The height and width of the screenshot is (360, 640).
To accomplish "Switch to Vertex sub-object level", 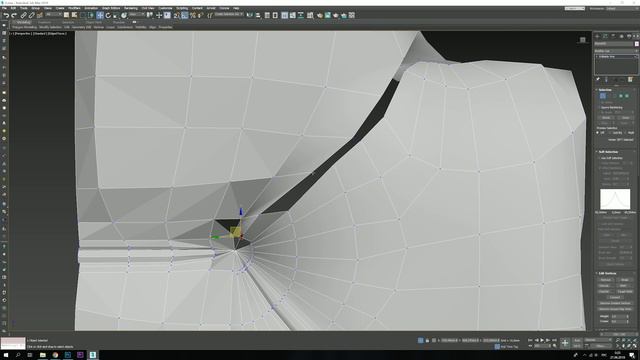I will pyautogui.click(x=603, y=96).
